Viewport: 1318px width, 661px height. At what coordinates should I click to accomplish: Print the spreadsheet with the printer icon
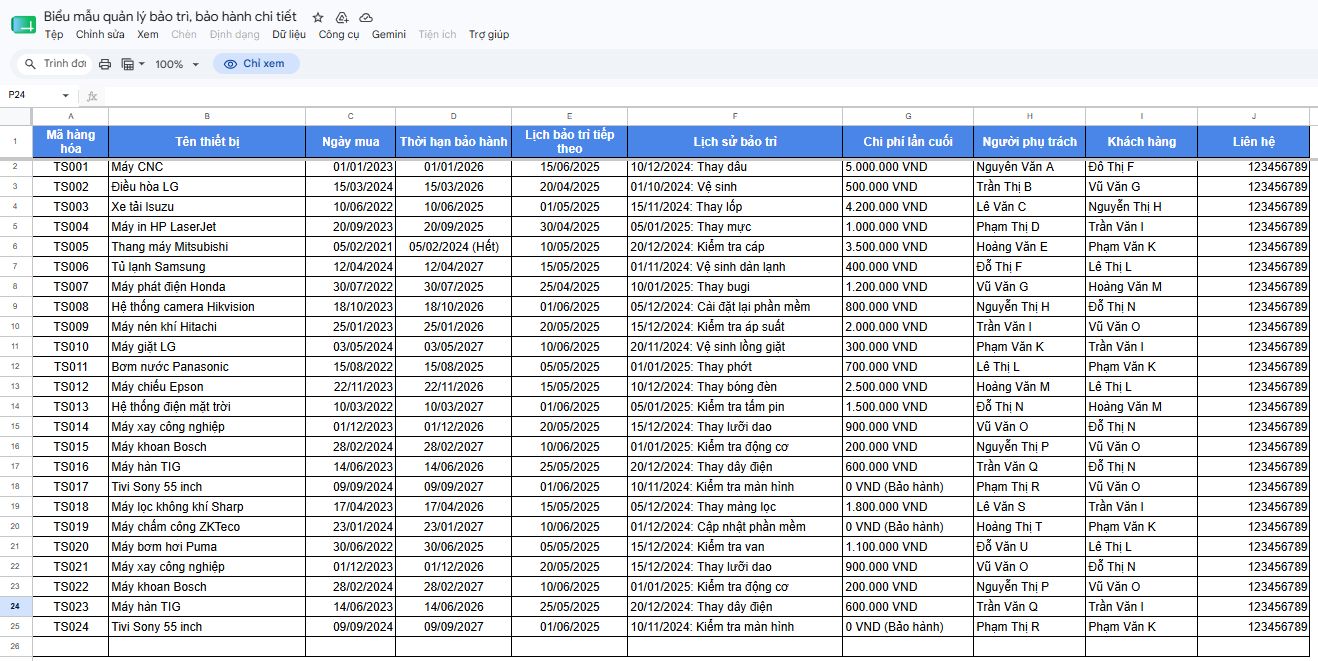pyautogui.click(x=105, y=64)
